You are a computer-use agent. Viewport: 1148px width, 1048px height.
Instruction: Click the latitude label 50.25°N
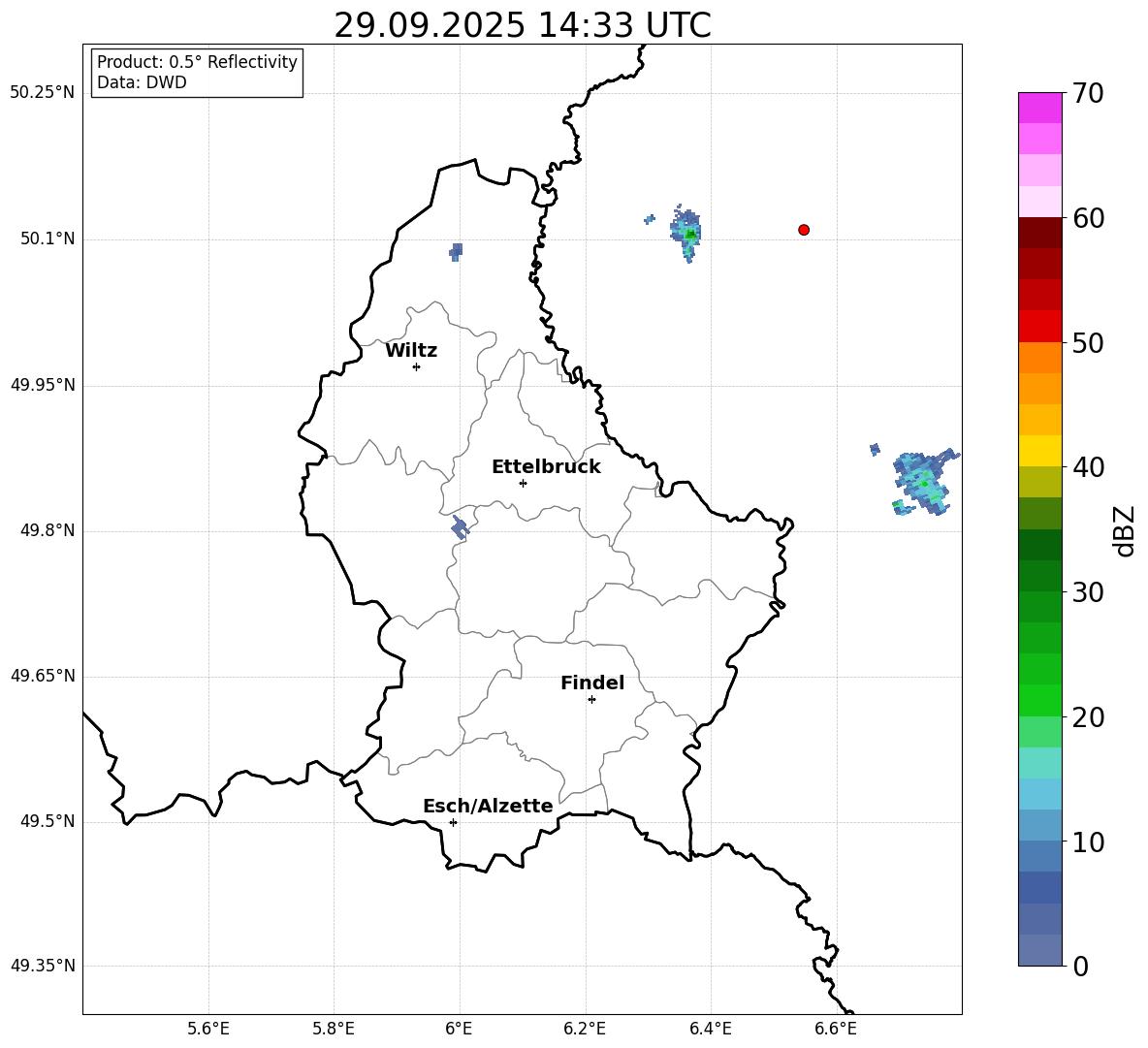pos(43,93)
